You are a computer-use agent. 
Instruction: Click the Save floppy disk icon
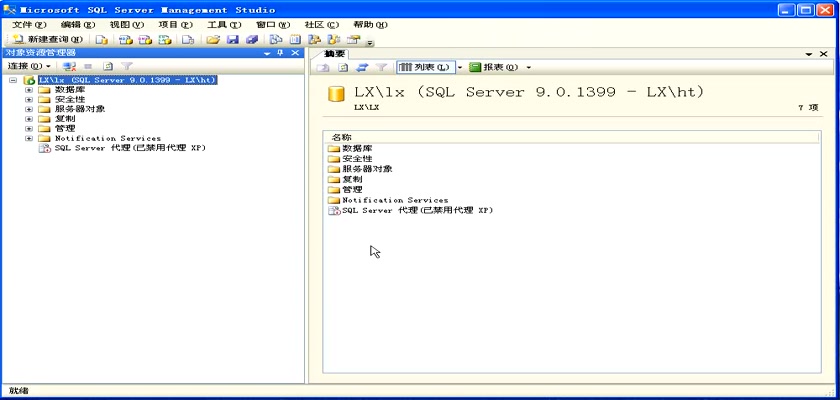tap(232, 40)
